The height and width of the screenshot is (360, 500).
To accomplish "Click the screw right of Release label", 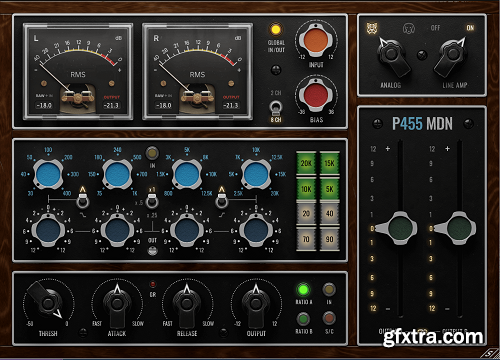I will click(x=223, y=332).
